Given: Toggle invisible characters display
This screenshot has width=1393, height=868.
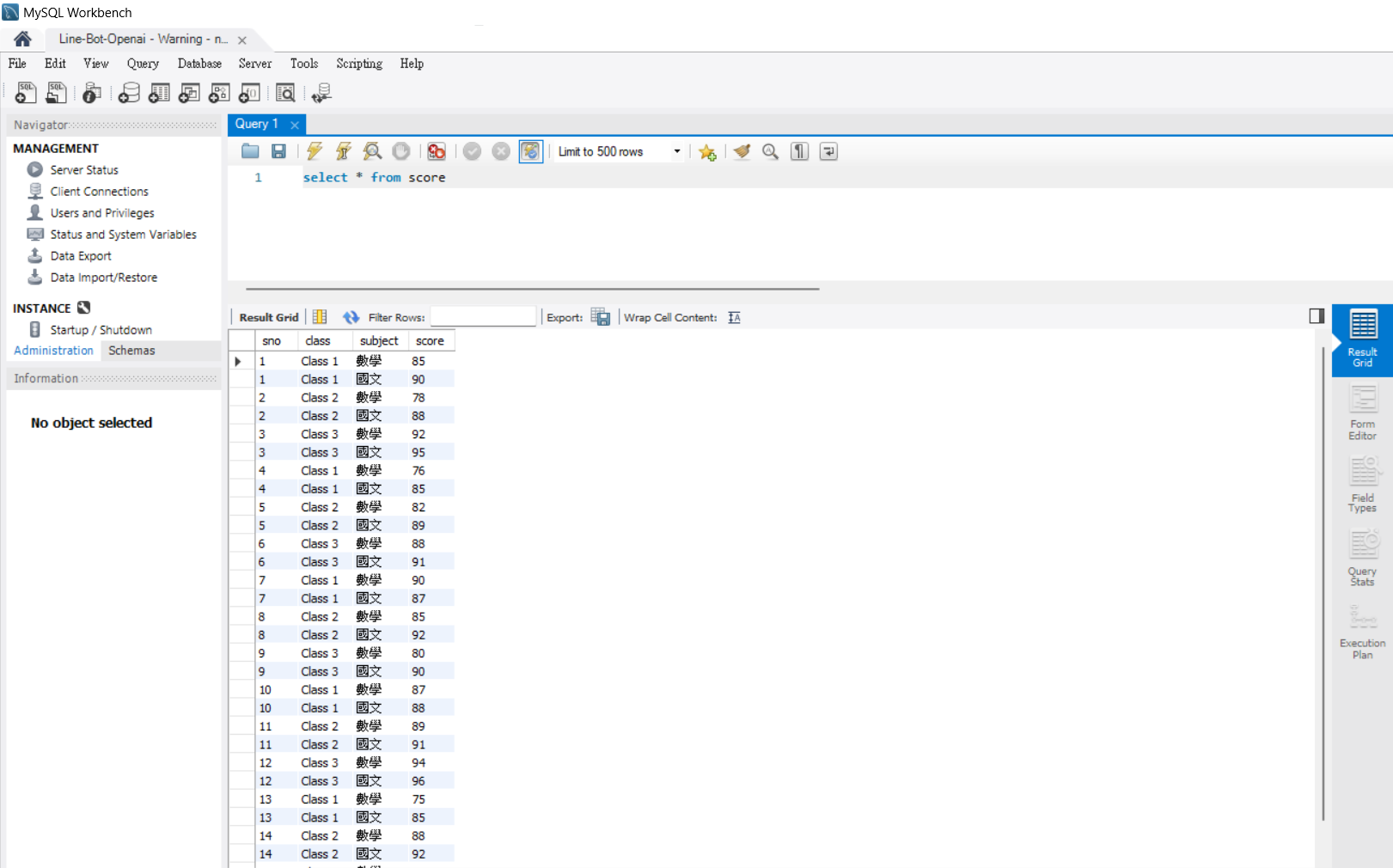Looking at the screenshot, I should click(800, 151).
